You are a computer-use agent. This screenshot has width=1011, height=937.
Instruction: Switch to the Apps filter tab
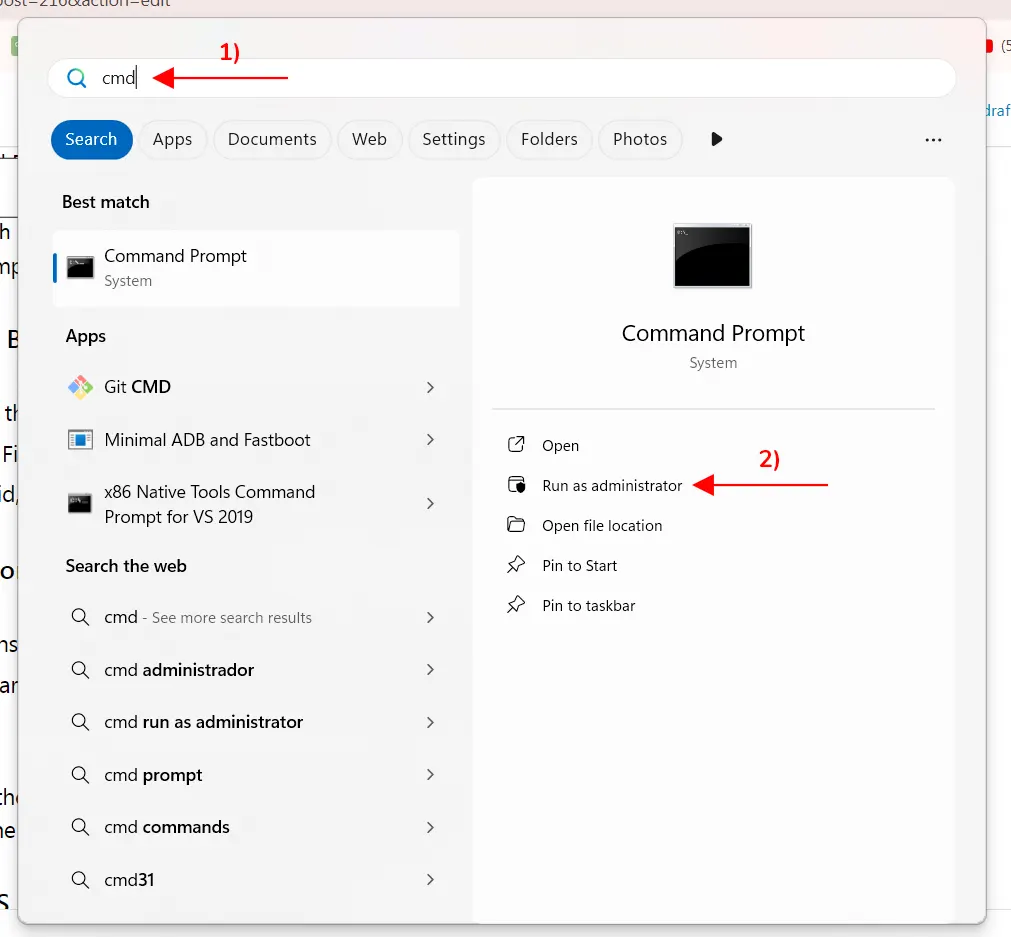tap(172, 140)
